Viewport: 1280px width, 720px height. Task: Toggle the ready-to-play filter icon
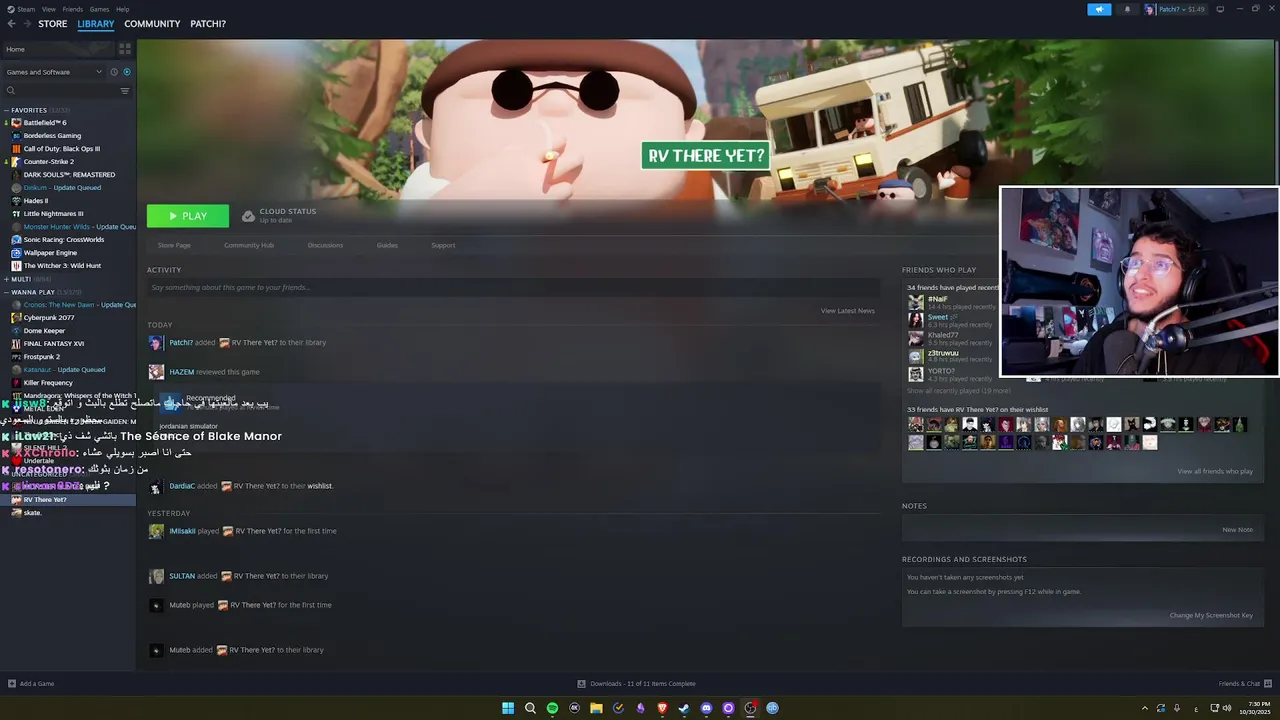[127, 72]
